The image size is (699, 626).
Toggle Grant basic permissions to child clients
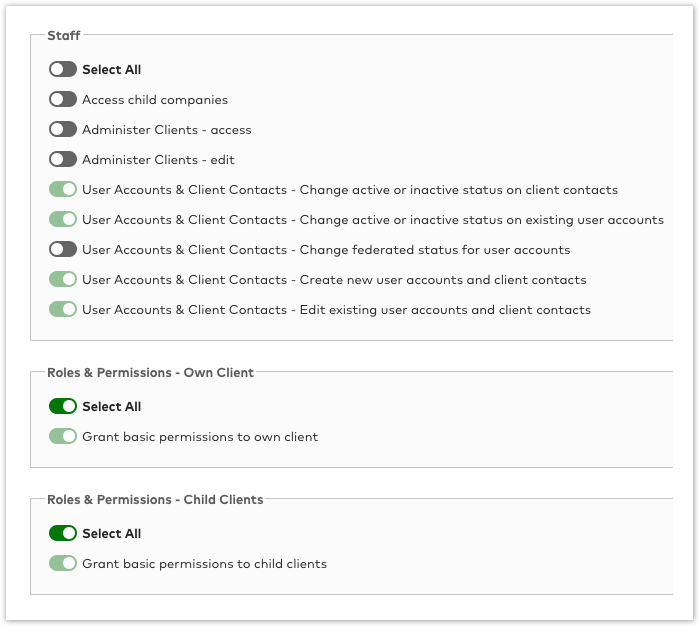63,563
